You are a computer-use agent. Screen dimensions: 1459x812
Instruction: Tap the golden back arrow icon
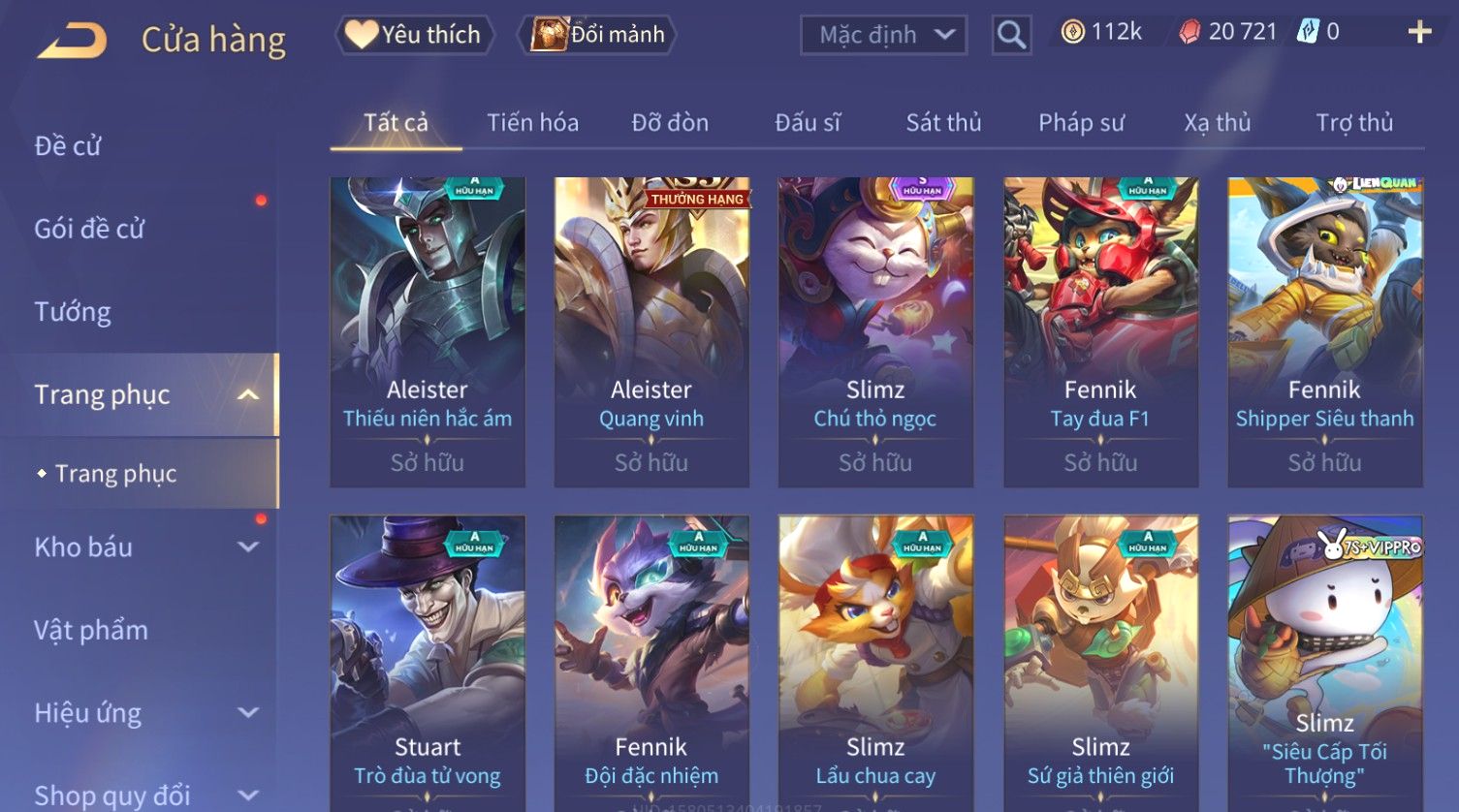pyautogui.click(x=72, y=42)
